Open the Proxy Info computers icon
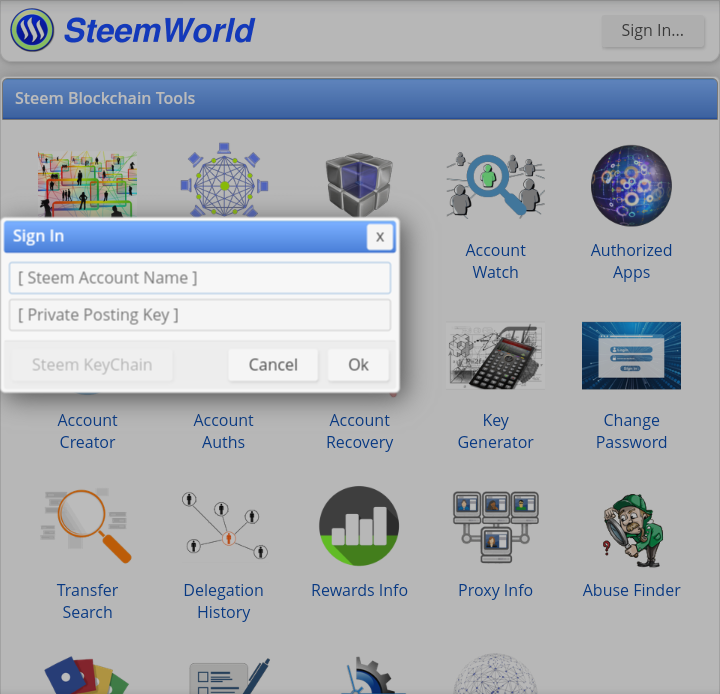The image size is (720, 694). tap(495, 526)
